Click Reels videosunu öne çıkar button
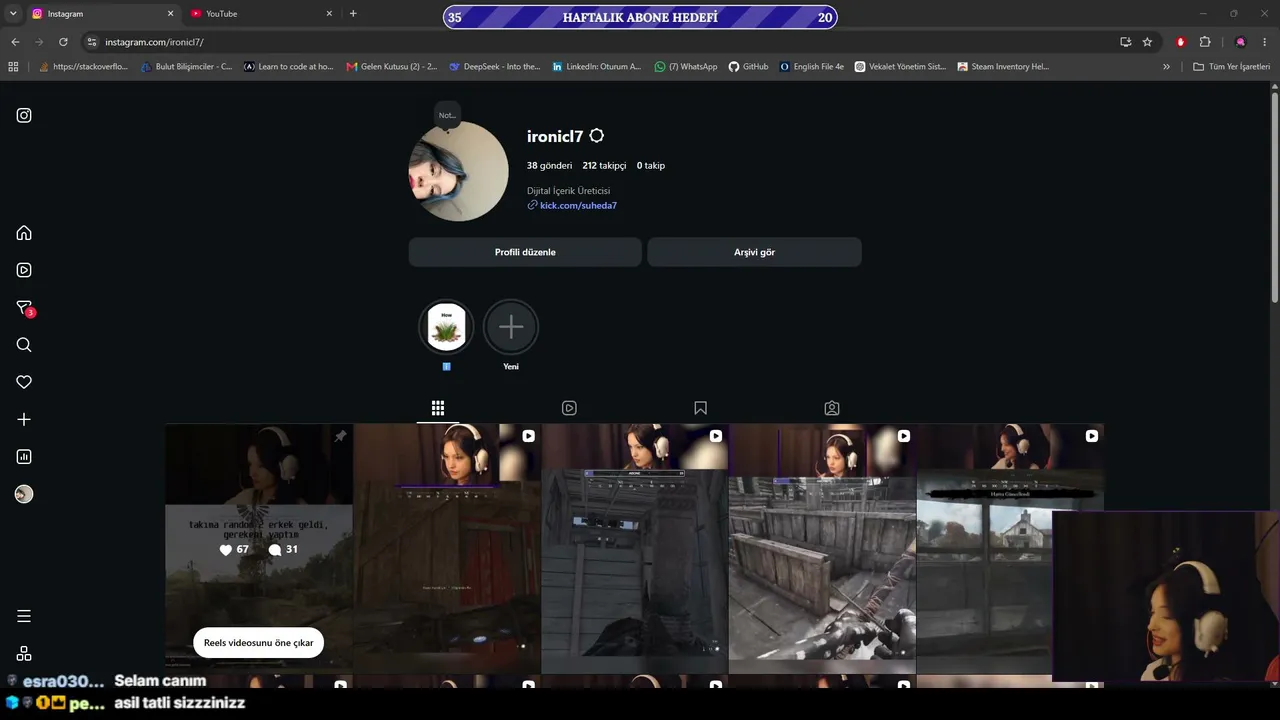The width and height of the screenshot is (1280, 720). click(258, 643)
